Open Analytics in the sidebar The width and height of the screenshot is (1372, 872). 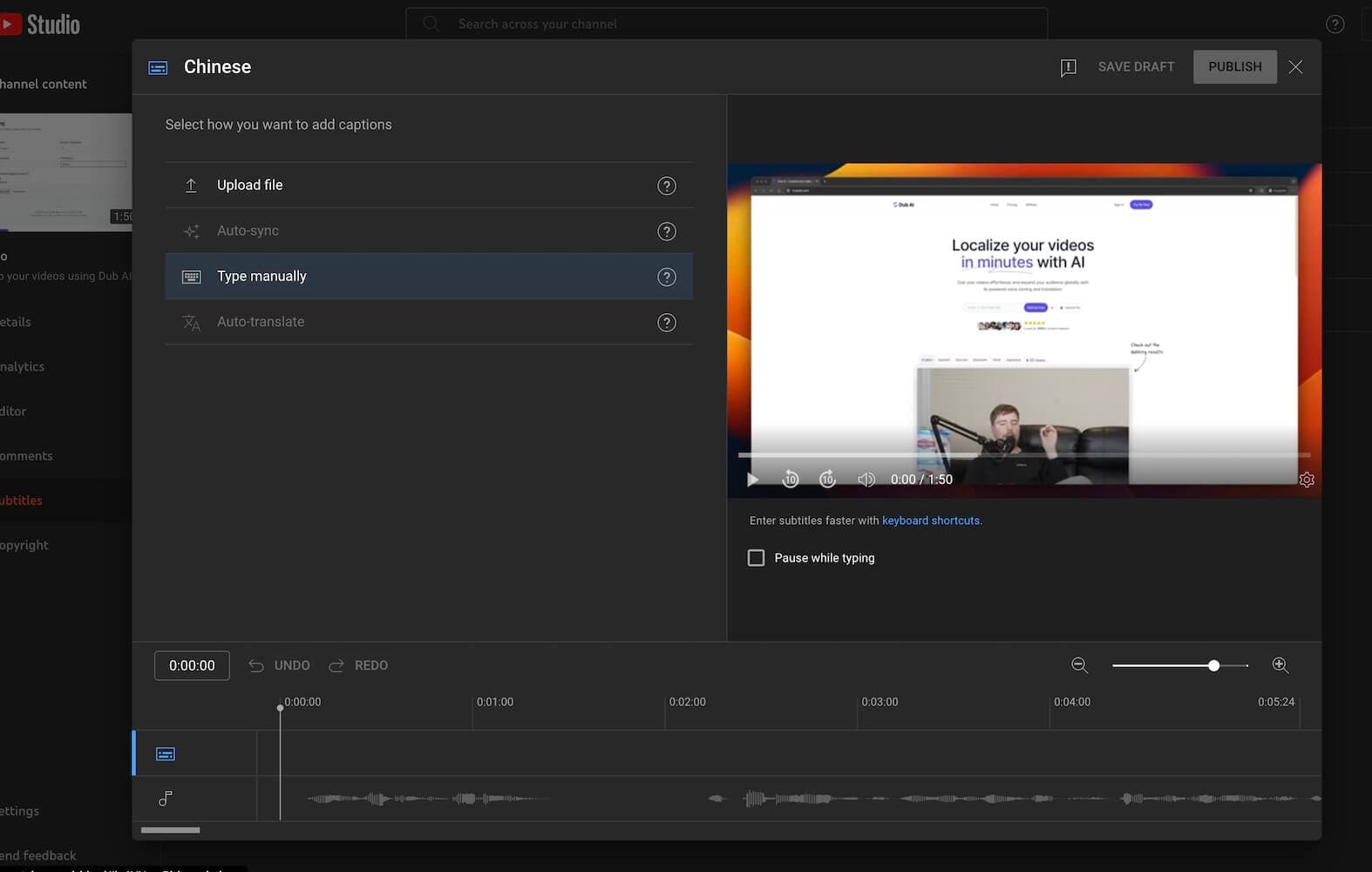tap(23, 366)
